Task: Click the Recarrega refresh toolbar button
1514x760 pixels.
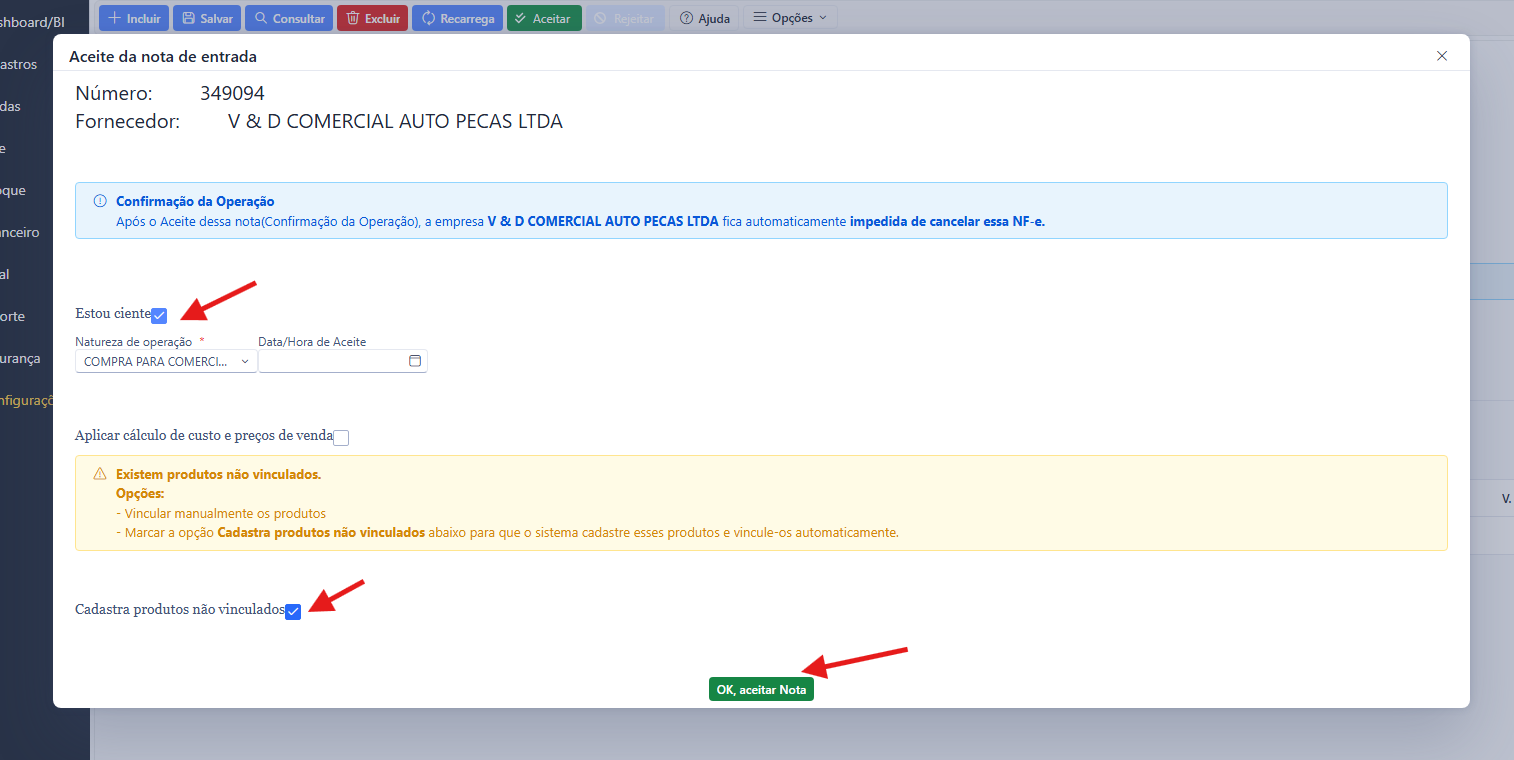Action: (x=457, y=18)
